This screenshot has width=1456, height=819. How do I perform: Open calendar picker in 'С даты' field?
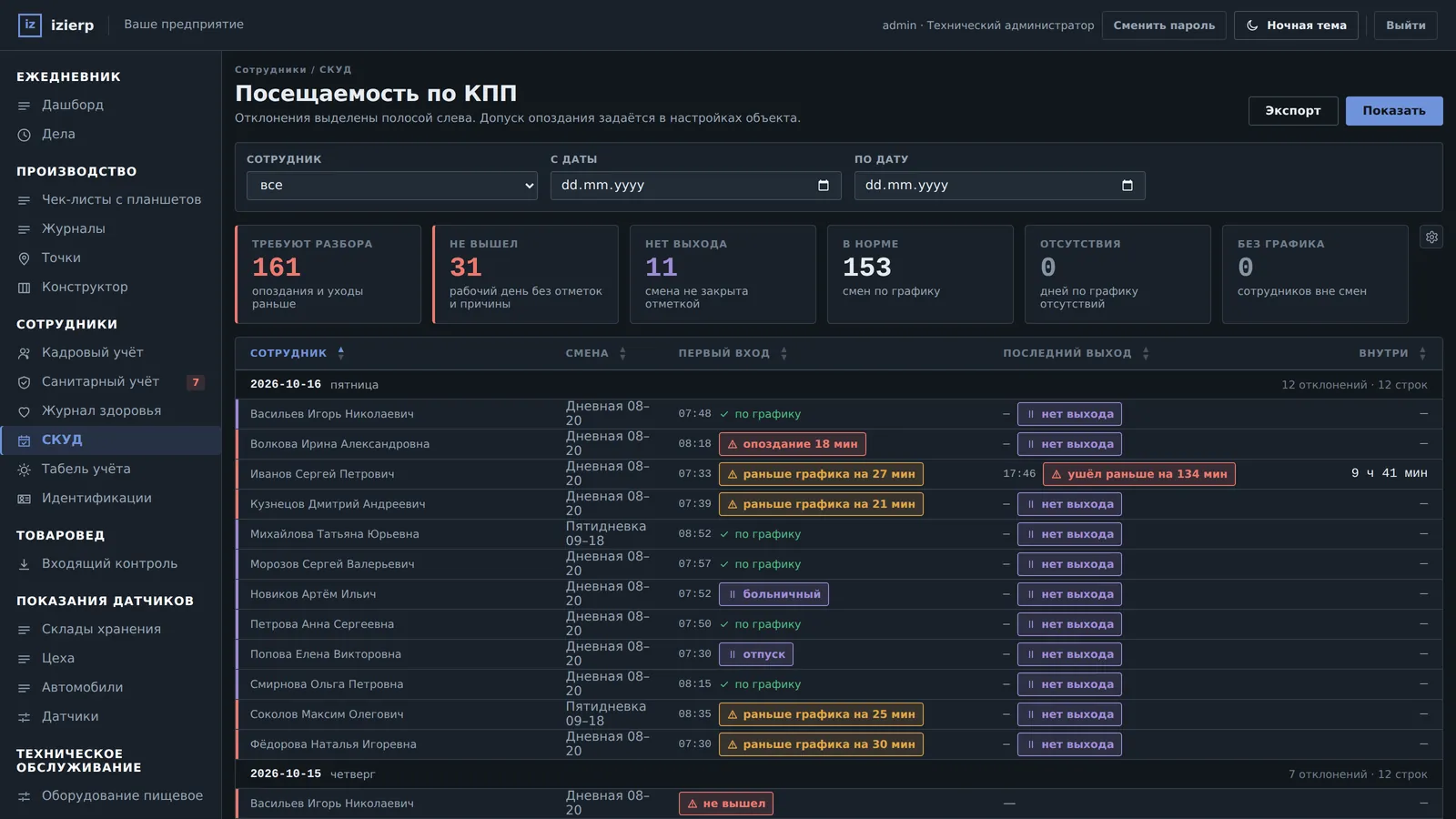(x=824, y=186)
